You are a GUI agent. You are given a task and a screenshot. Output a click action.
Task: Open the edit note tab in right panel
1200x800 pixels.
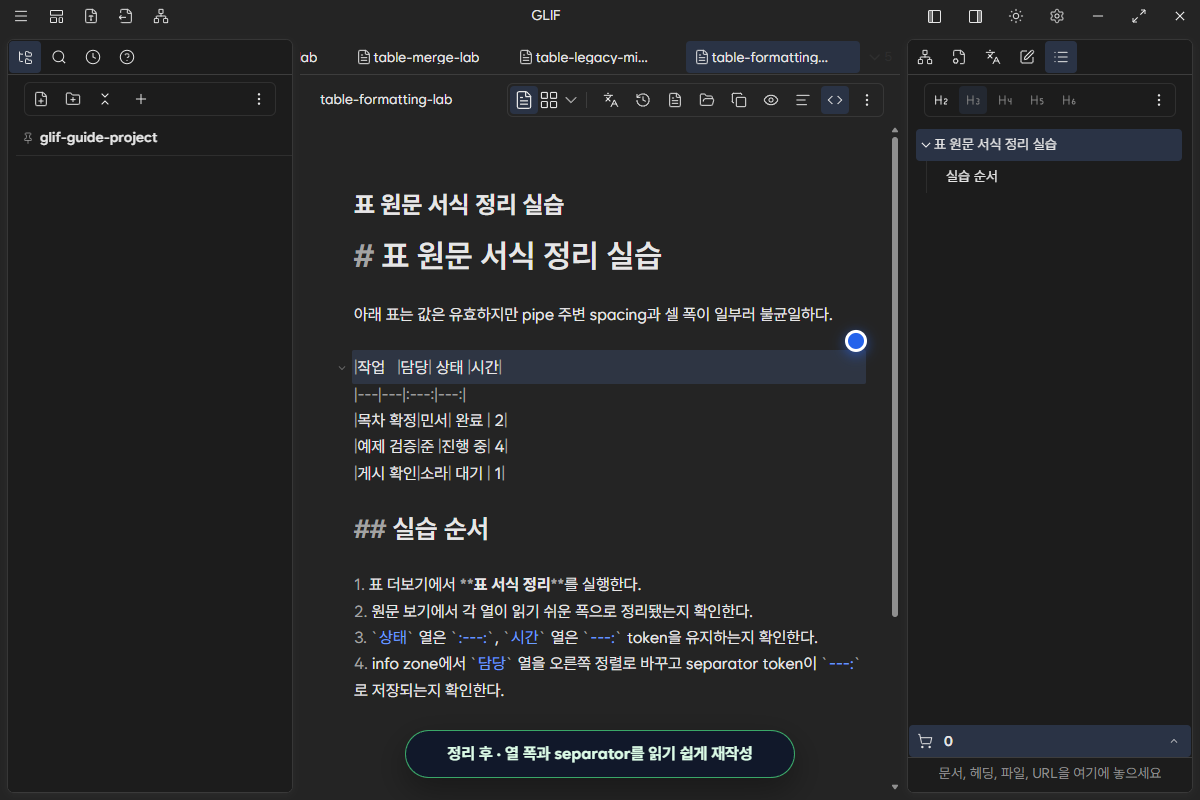[1027, 57]
